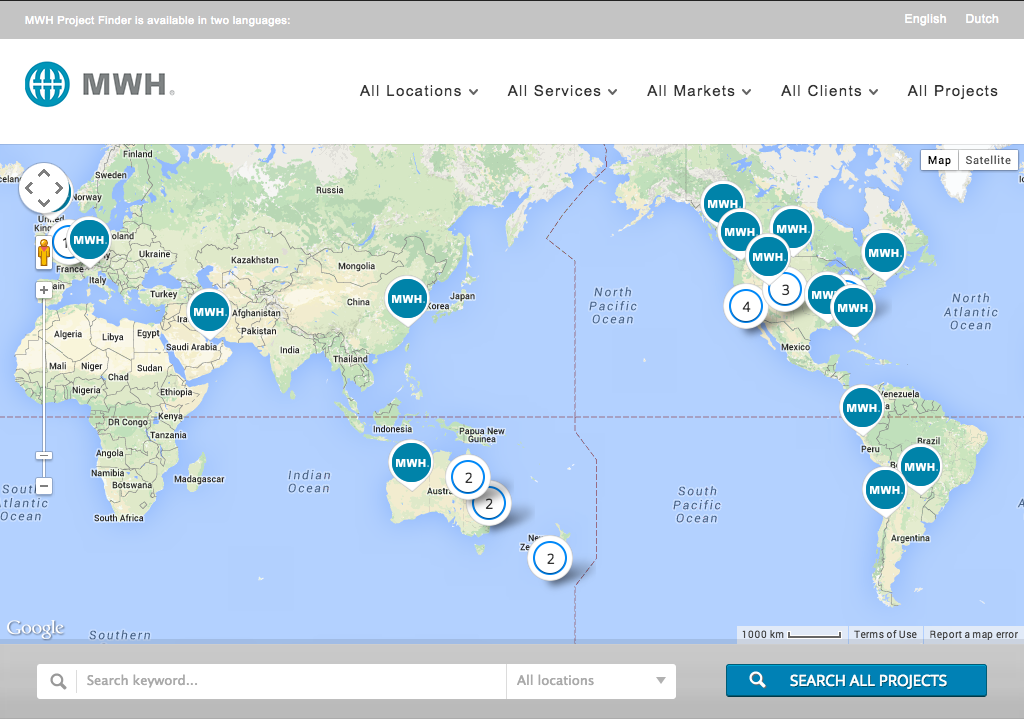Click the MWH marker over China
Viewport: 1024px width, 719px height.
click(407, 298)
